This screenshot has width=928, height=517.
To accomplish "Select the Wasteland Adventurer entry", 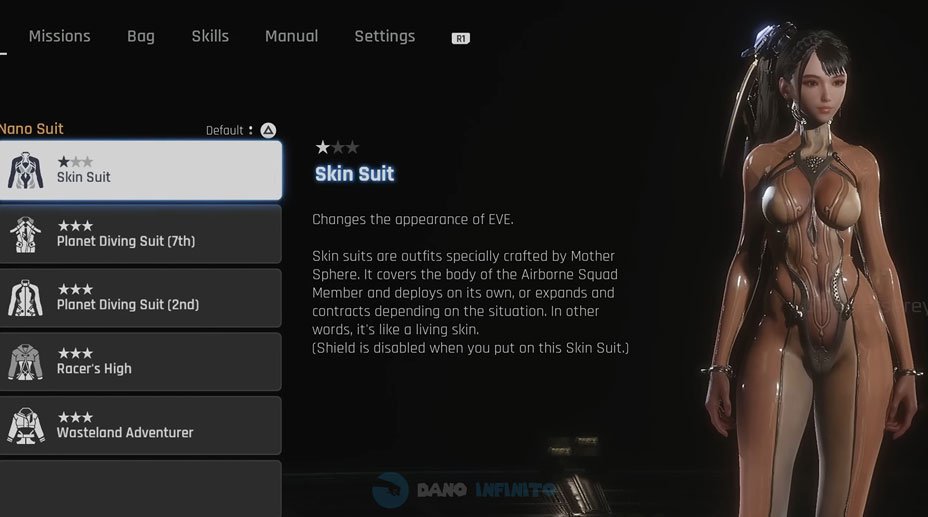I will (140, 425).
